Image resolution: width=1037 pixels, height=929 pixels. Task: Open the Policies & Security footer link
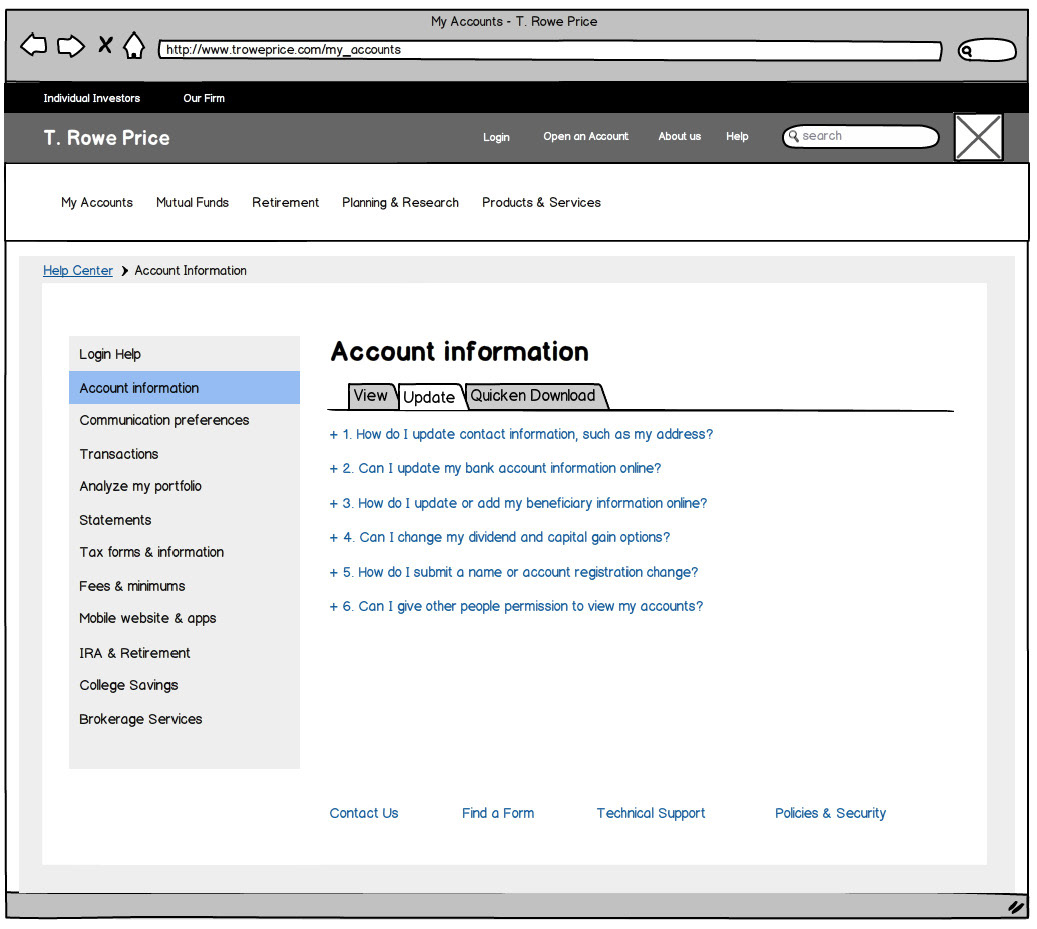pos(830,813)
